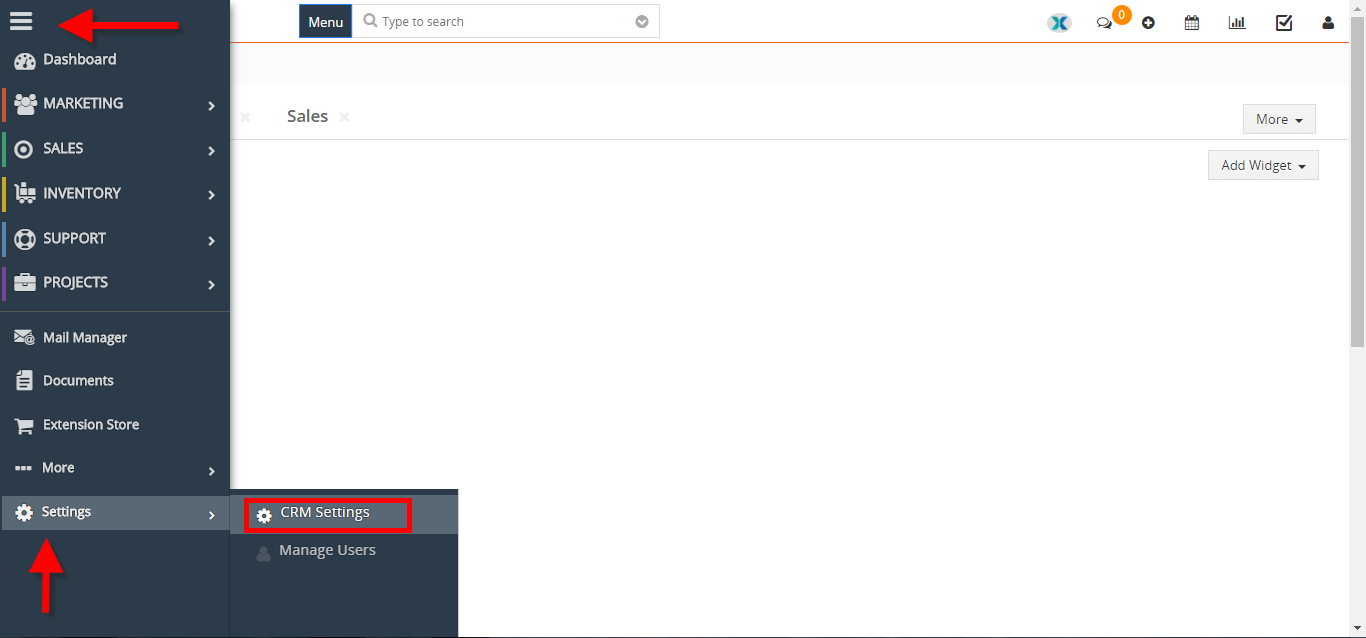The image size is (1366, 638).
Task: Click the Support lifebuoy icon
Action: 25,239
